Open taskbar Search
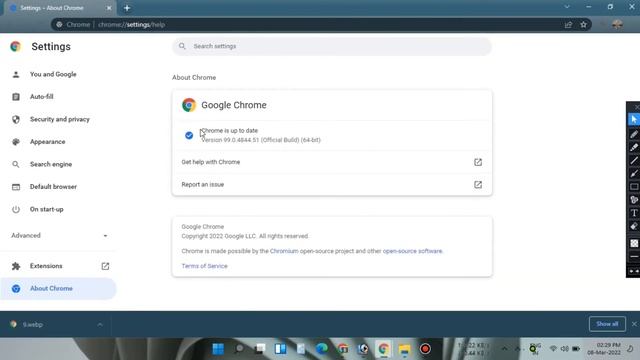The height and width of the screenshot is (360, 640). click(239, 349)
